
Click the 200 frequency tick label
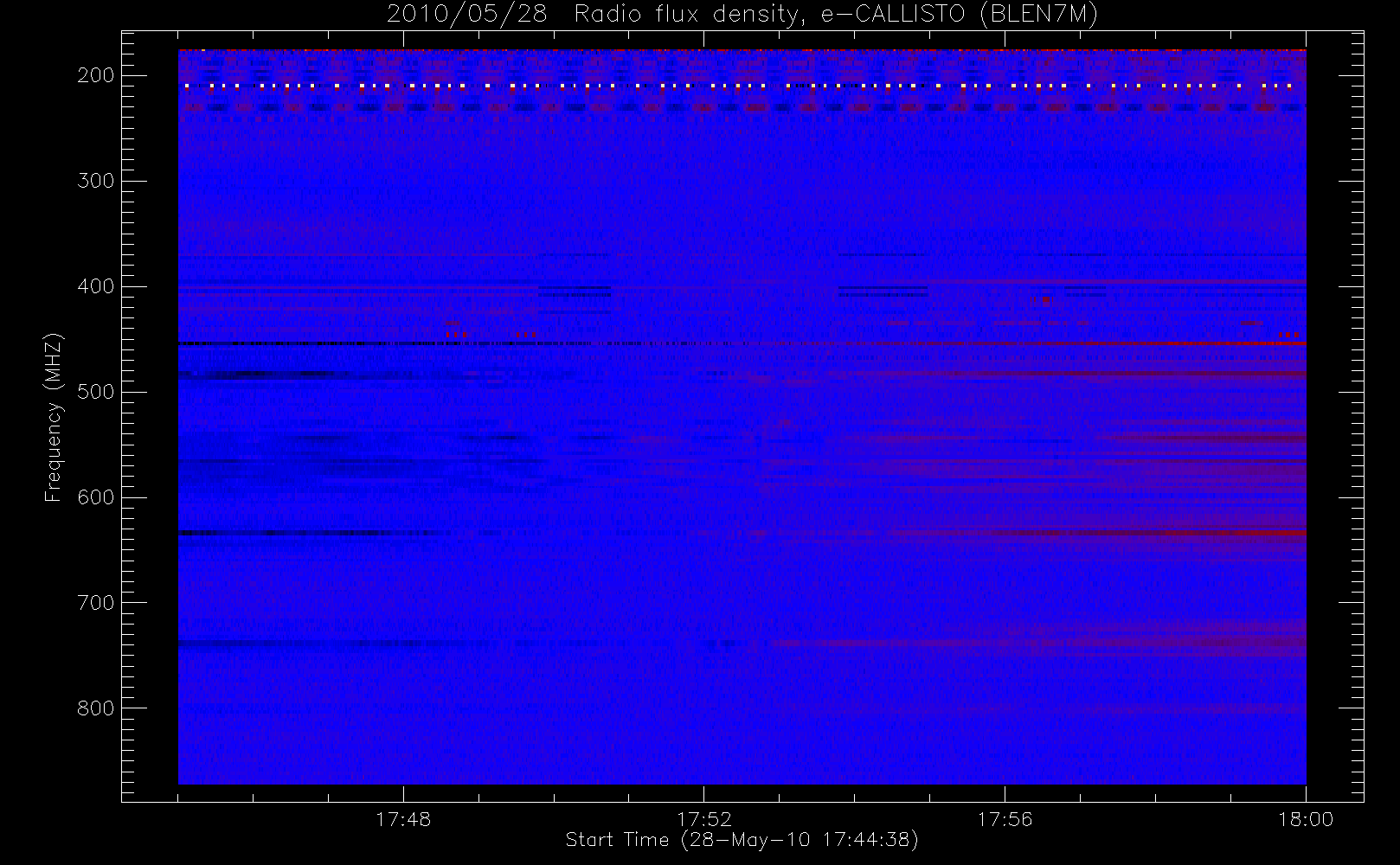(x=95, y=76)
